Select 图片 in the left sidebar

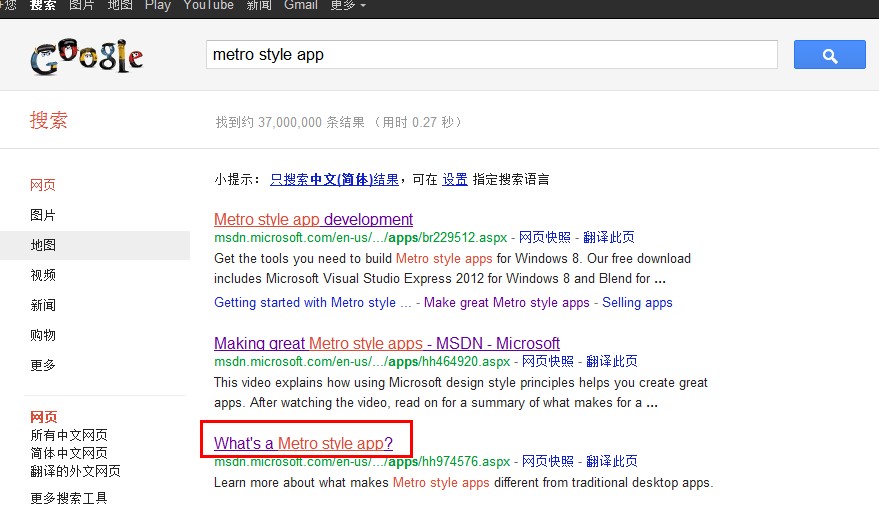(43, 215)
